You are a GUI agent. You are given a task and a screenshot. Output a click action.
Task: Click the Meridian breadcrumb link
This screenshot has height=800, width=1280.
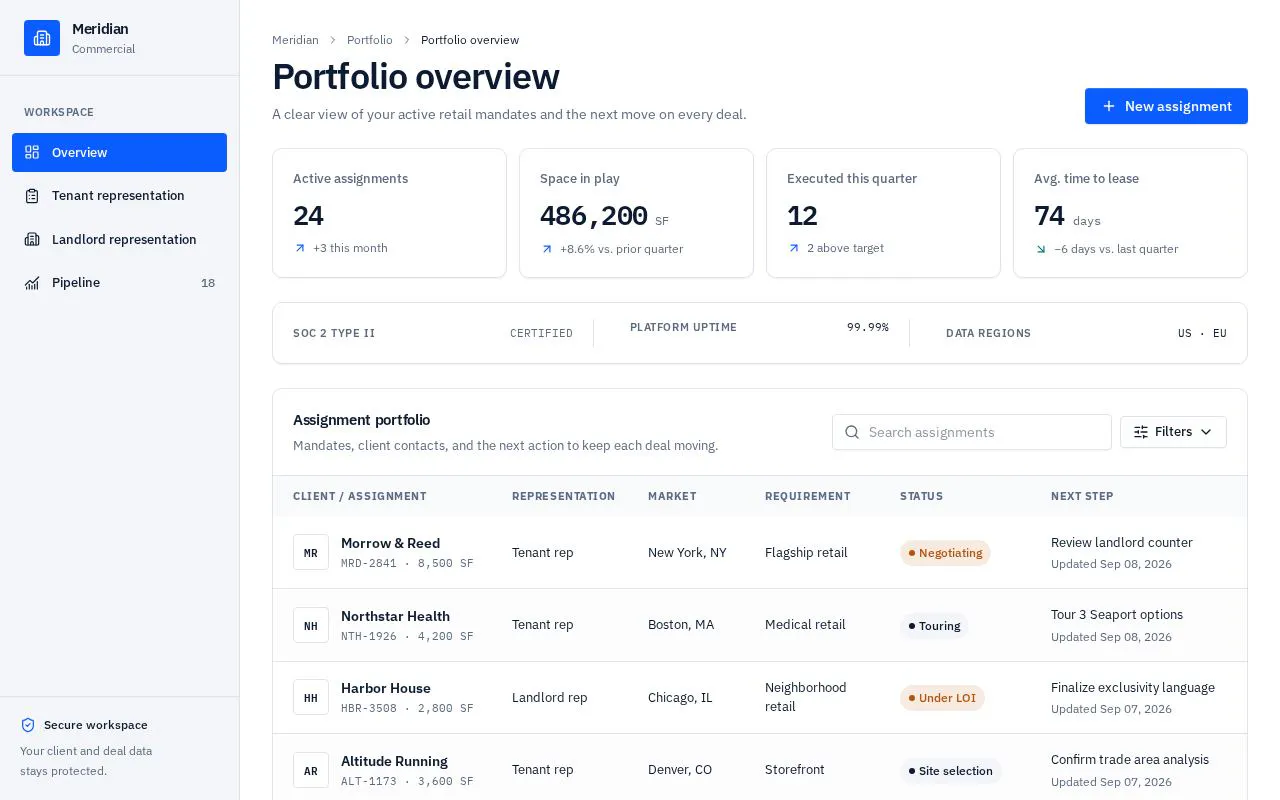pos(295,40)
